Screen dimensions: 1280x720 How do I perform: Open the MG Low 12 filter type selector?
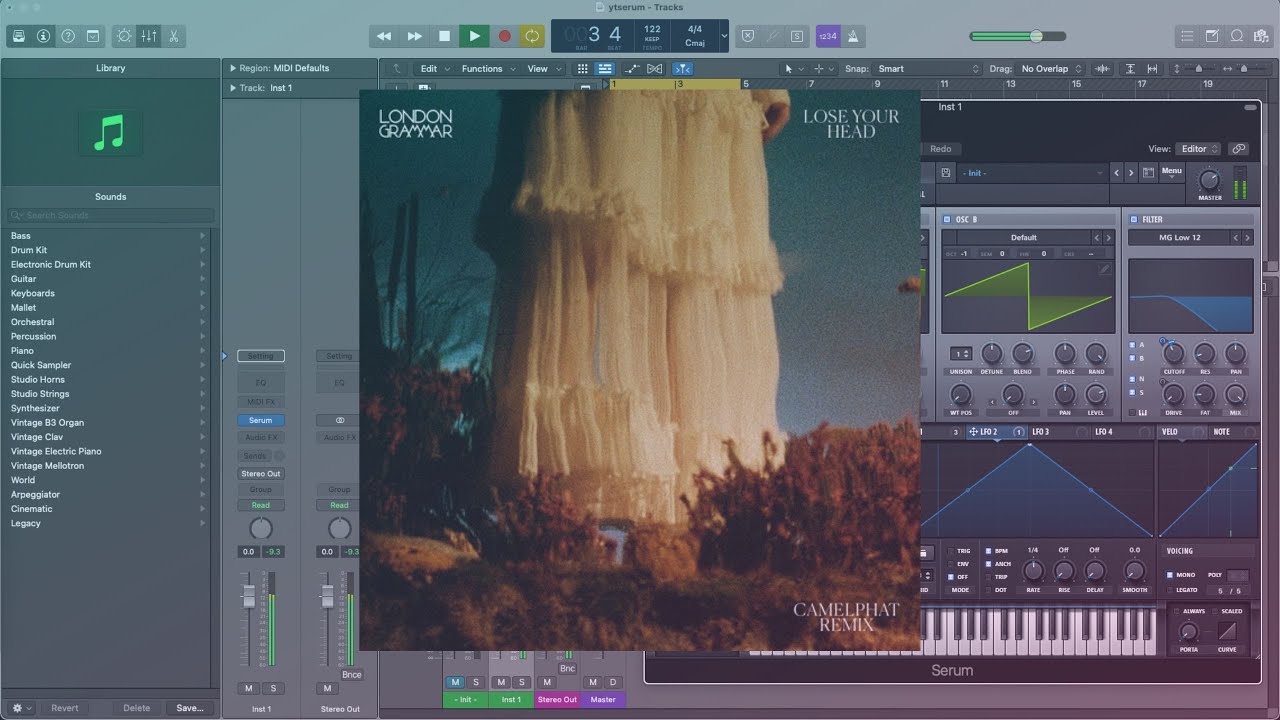pyautogui.click(x=1180, y=238)
